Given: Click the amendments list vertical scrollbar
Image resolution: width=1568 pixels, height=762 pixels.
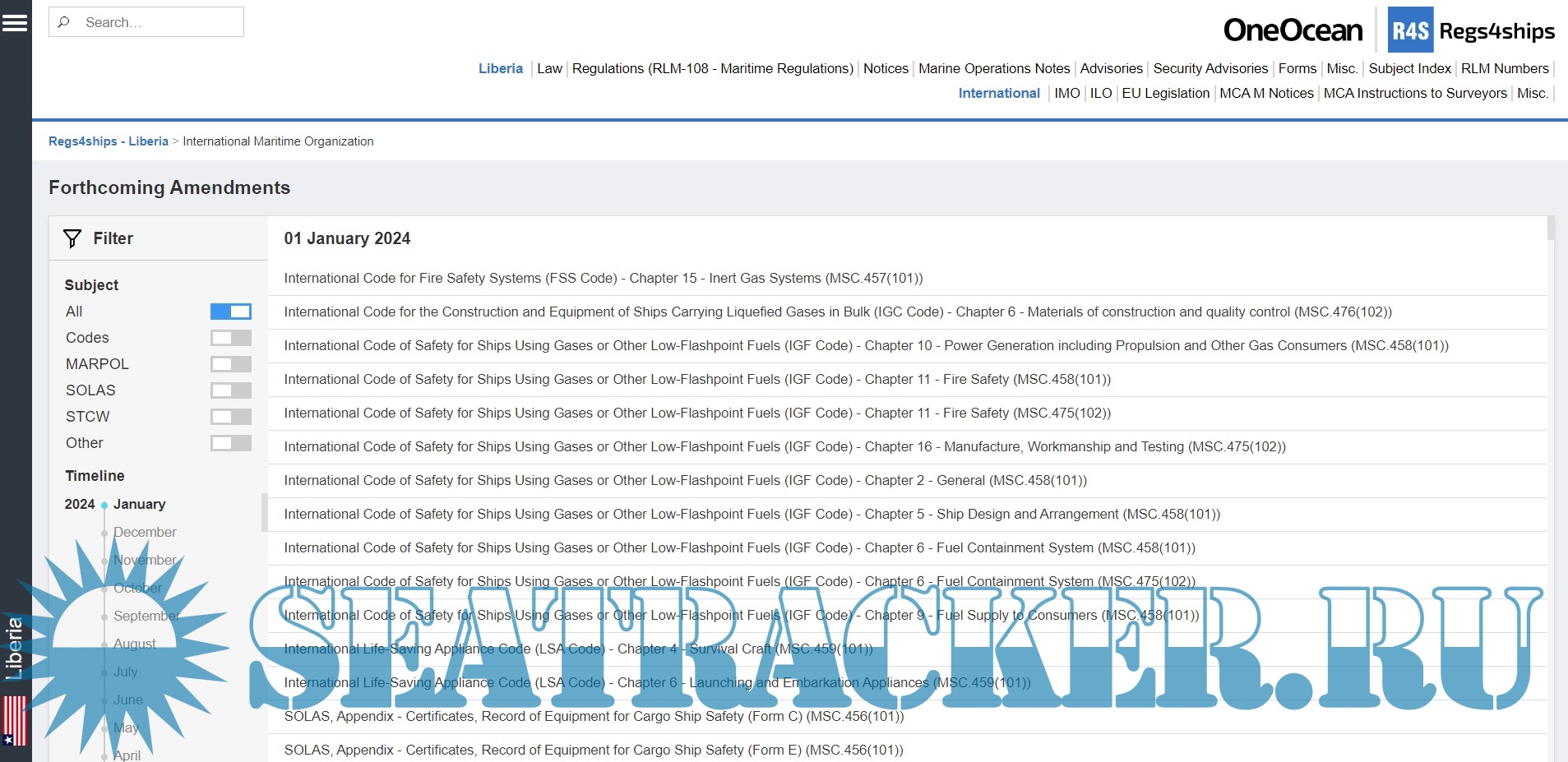Looking at the screenshot, I should click(1551, 411).
